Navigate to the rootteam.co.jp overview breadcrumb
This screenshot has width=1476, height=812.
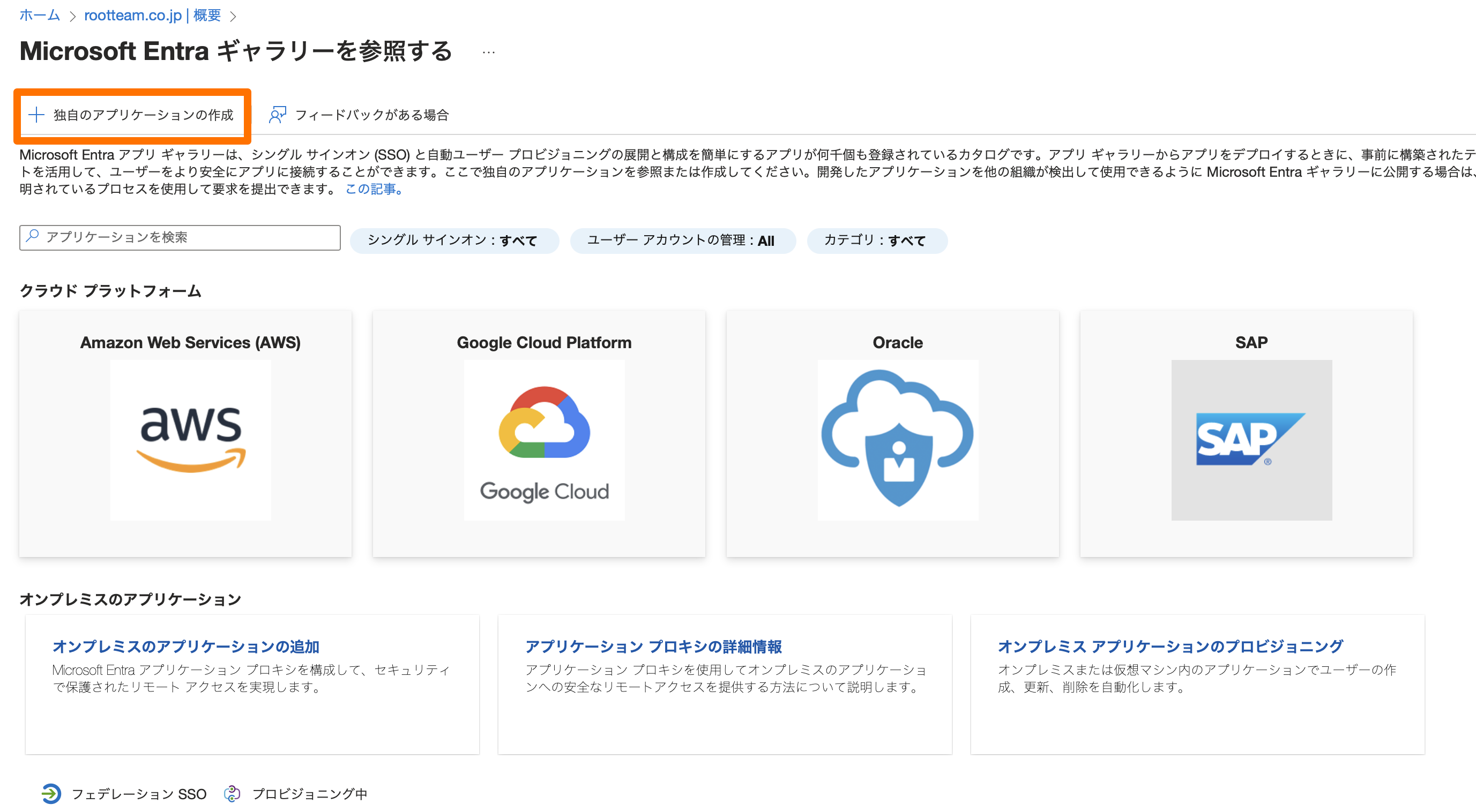[x=152, y=16]
